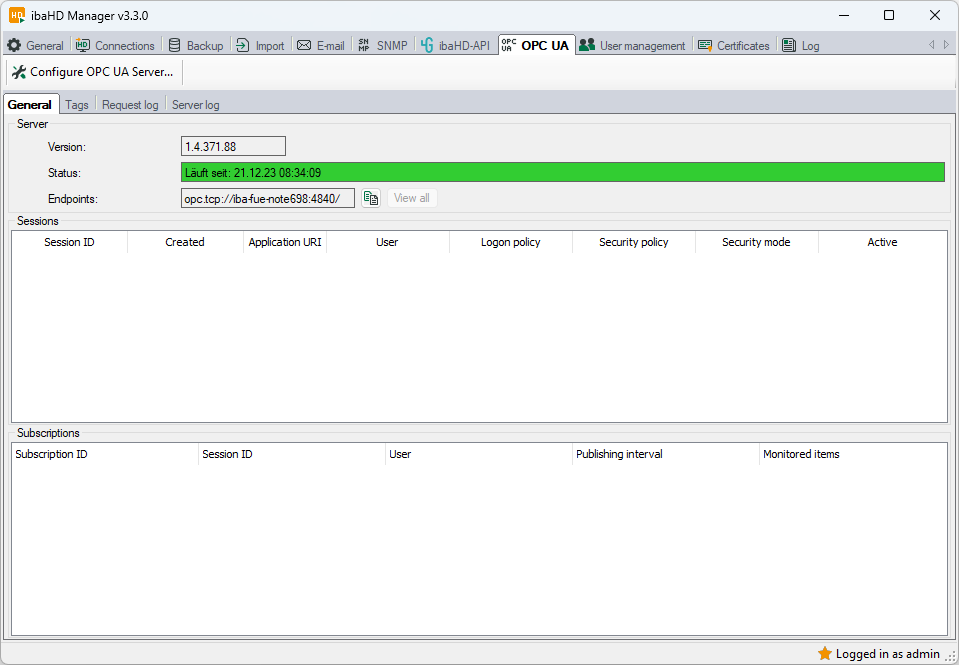Click the Endpoints field with opc.tcp URL
The image size is (959, 665).
coord(268,198)
